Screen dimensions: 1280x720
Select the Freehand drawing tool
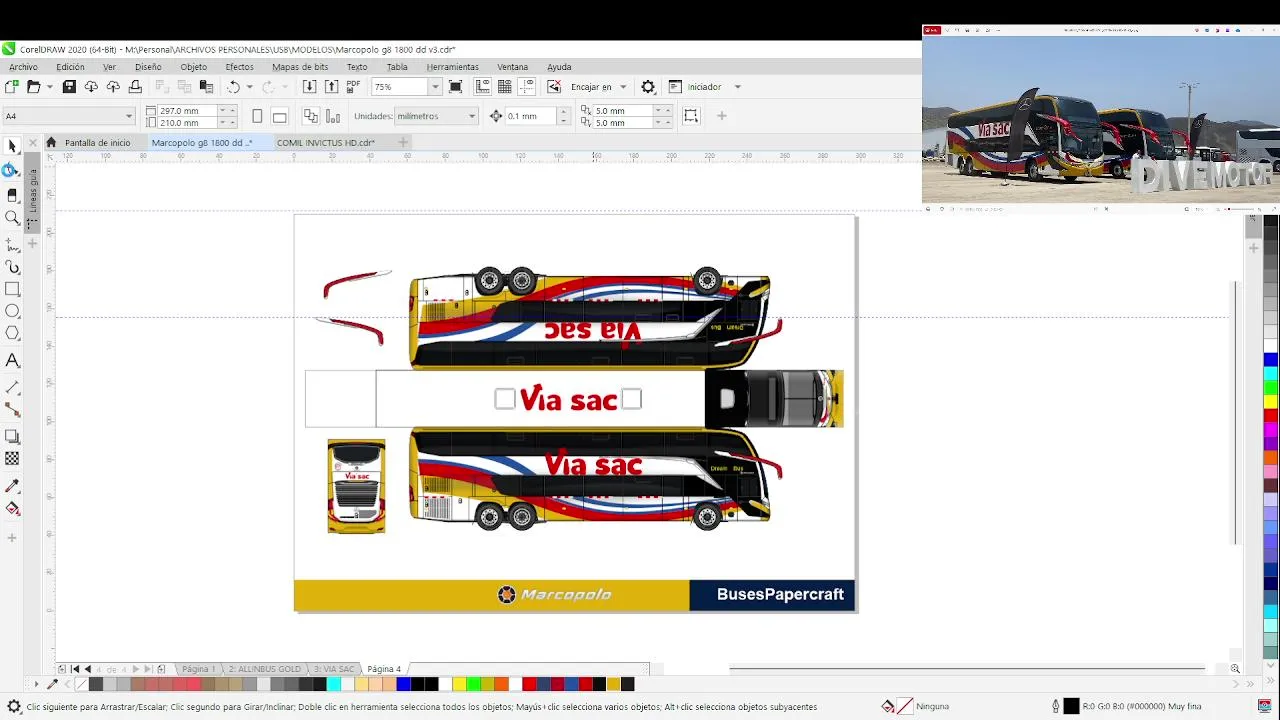(x=12, y=243)
